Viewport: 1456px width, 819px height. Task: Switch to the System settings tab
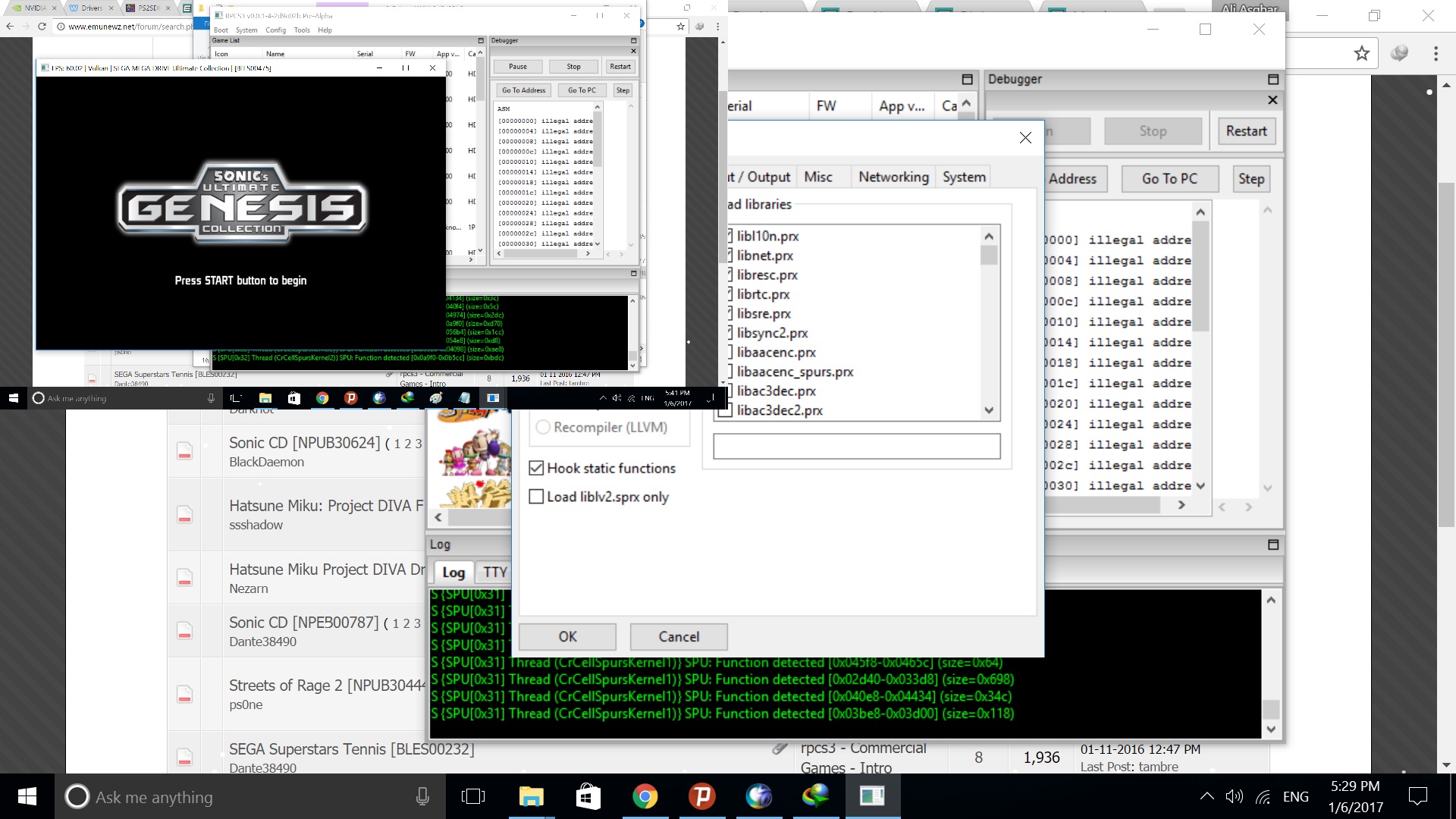tap(964, 177)
